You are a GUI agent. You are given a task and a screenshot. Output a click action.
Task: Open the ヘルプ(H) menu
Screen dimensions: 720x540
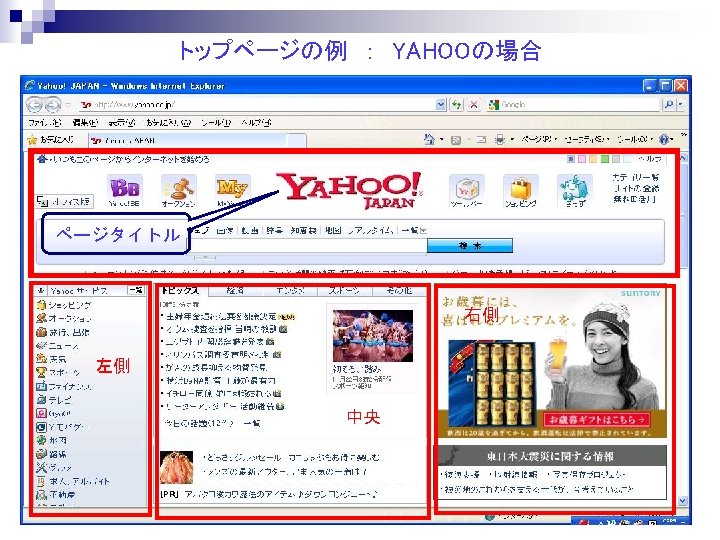(256, 123)
